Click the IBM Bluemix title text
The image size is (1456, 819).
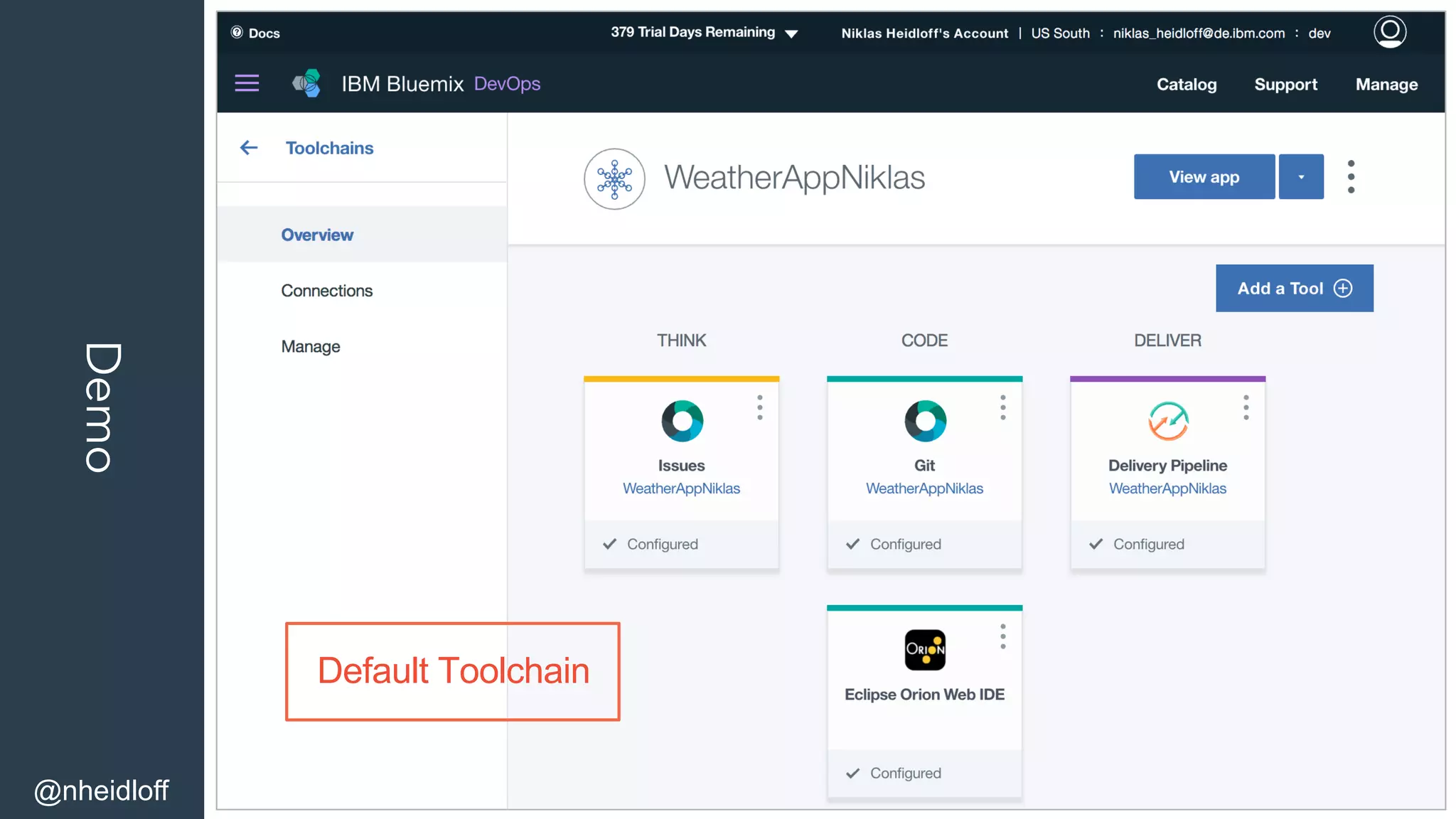[x=402, y=83]
